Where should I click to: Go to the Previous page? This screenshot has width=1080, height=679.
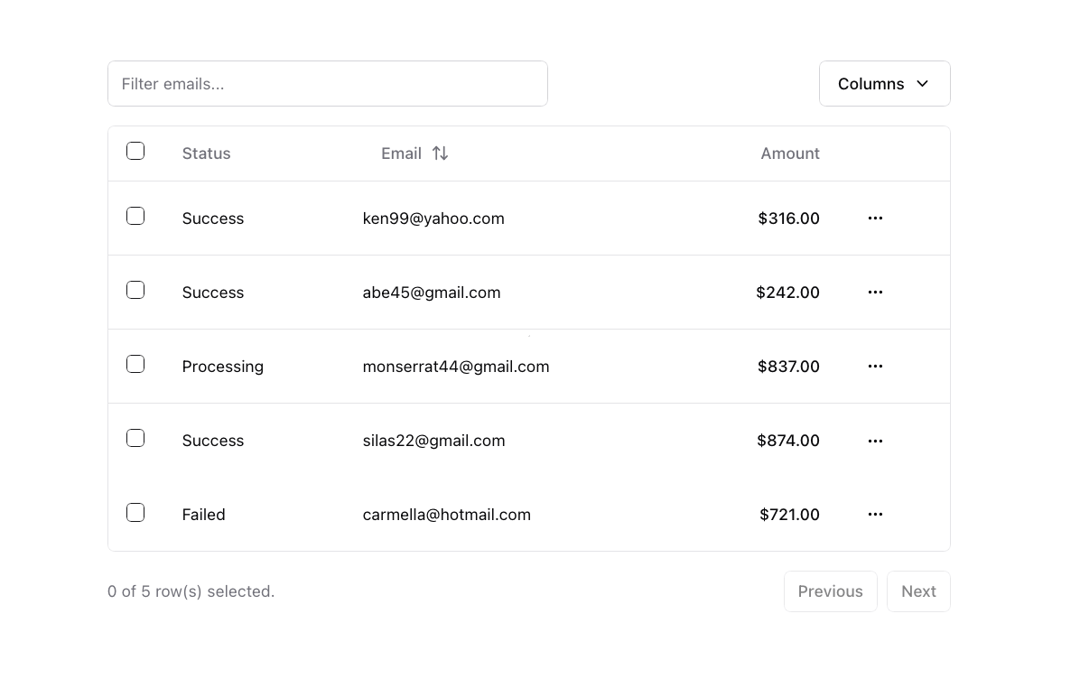pos(831,592)
